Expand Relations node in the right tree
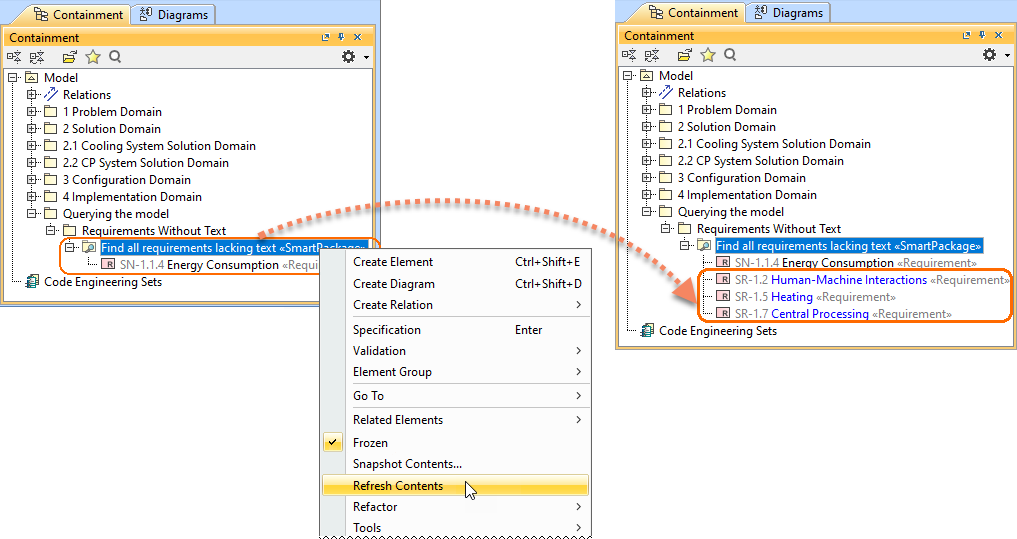 647,93
